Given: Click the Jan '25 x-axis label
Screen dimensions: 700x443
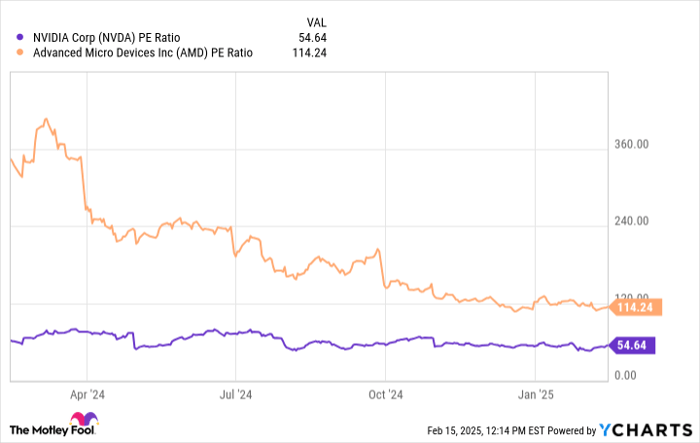Looking at the screenshot, I should pyautogui.click(x=535, y=394).
